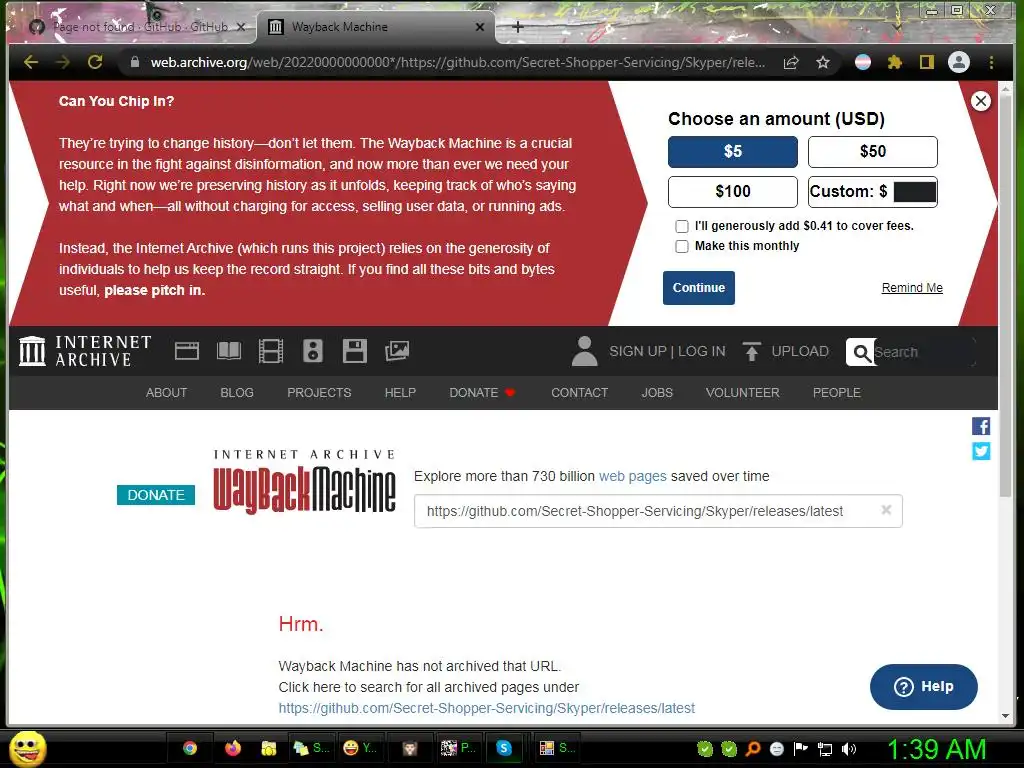Screen dimensions: 1024x768
Task: Close the donation banner with X icon
Action: click(x=980, y=101)
